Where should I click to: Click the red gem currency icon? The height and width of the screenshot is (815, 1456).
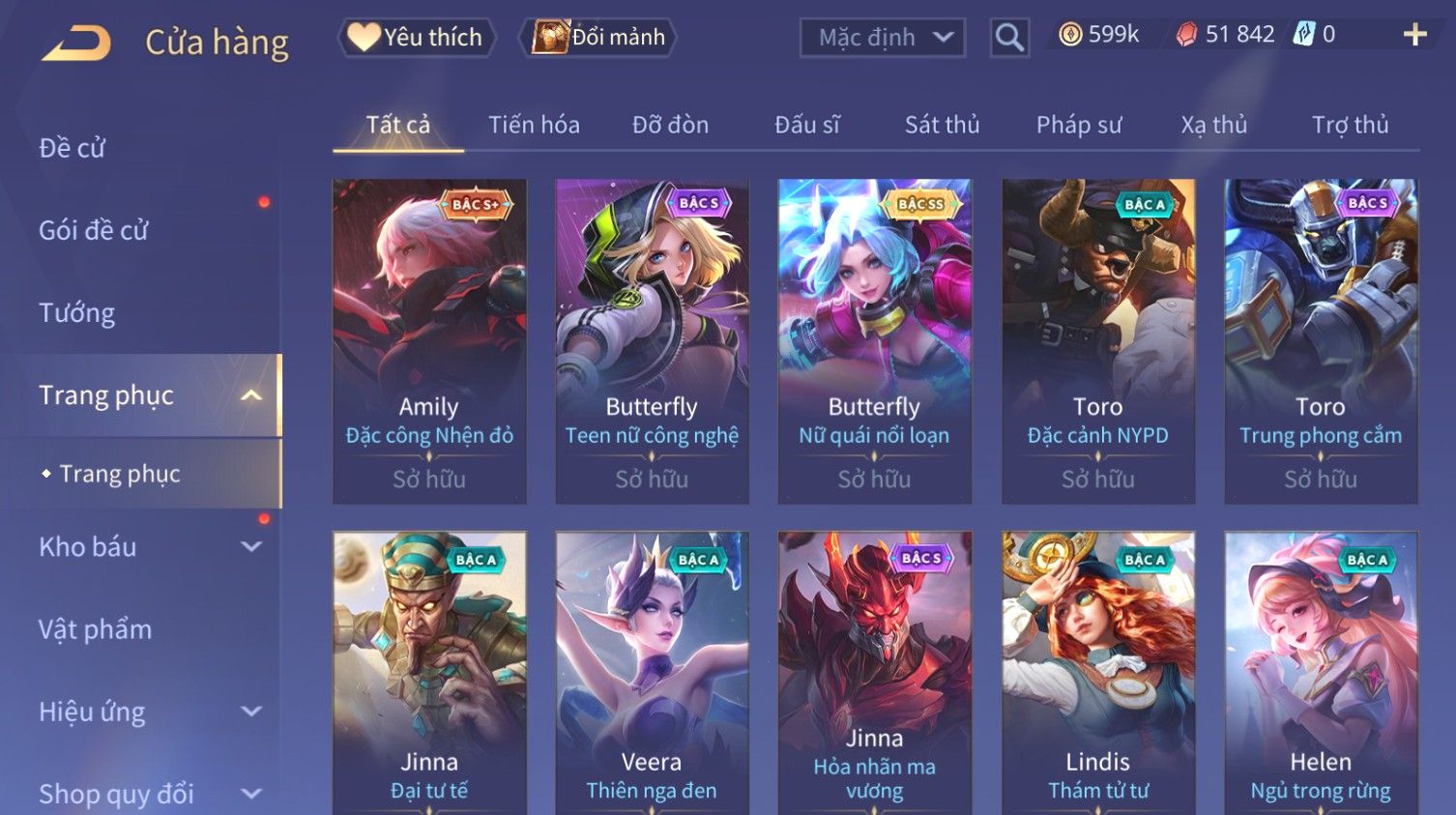point(1186,35)
